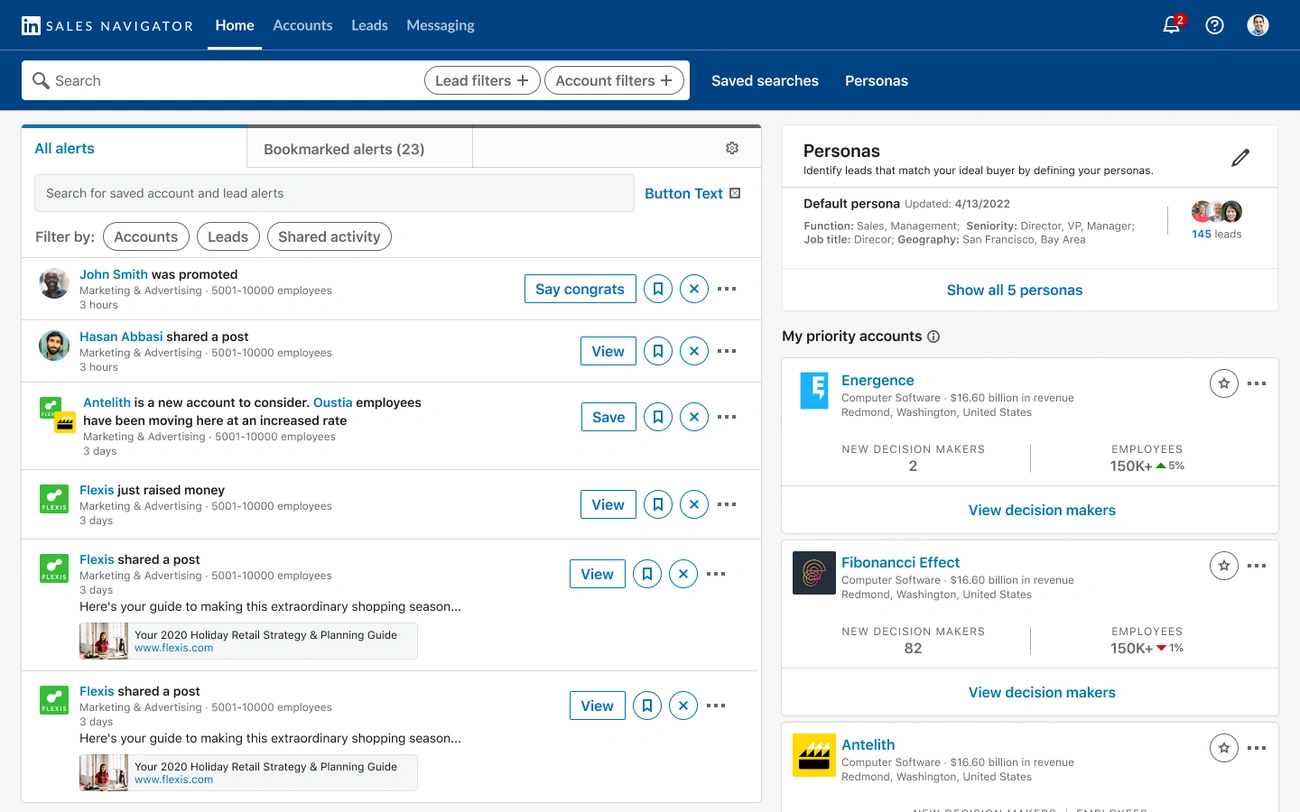Expand the Lead filters dropdown
The height and width of the screenshot is (812, 1300).
pyautogui.click(x=482, y=80)
